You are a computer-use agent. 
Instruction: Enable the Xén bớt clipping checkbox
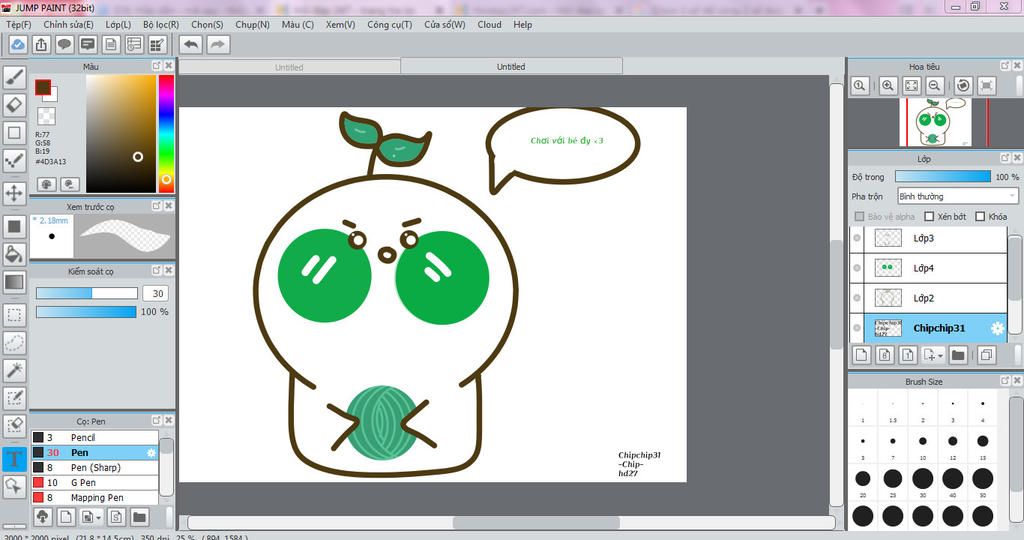click(x=929, y=216)
